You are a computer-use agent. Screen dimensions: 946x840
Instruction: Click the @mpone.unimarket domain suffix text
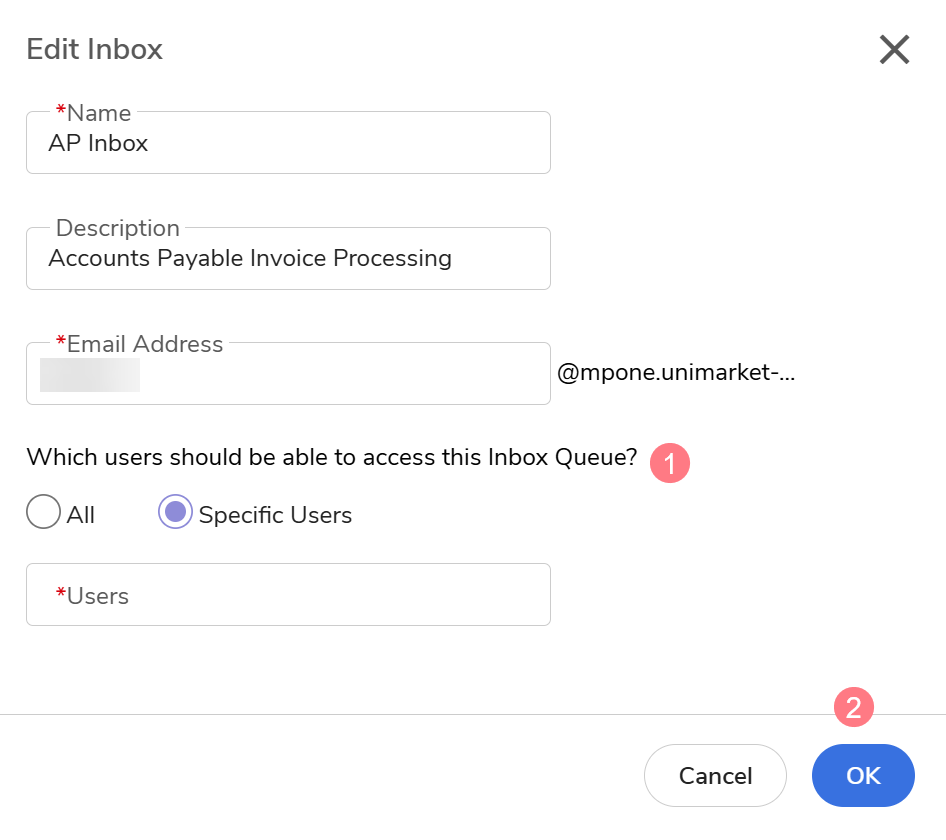(676, 375)
